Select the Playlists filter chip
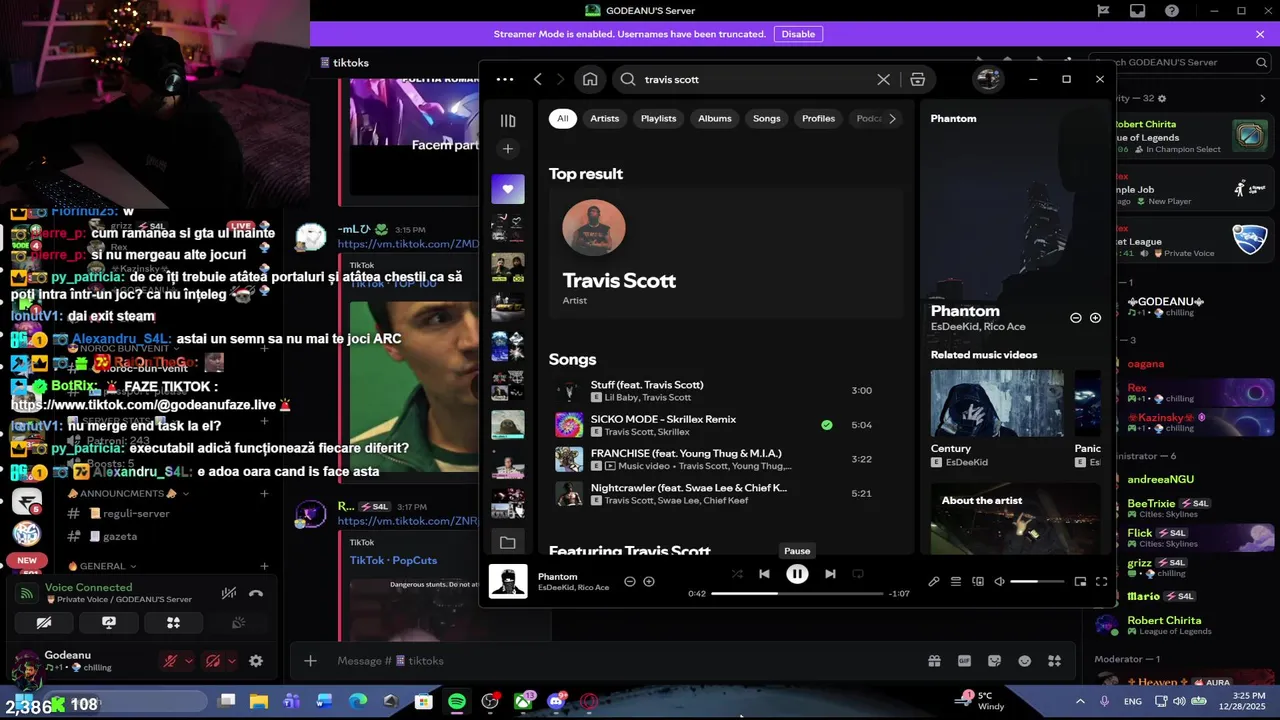The image size is (1280, 720). [658, 118]
